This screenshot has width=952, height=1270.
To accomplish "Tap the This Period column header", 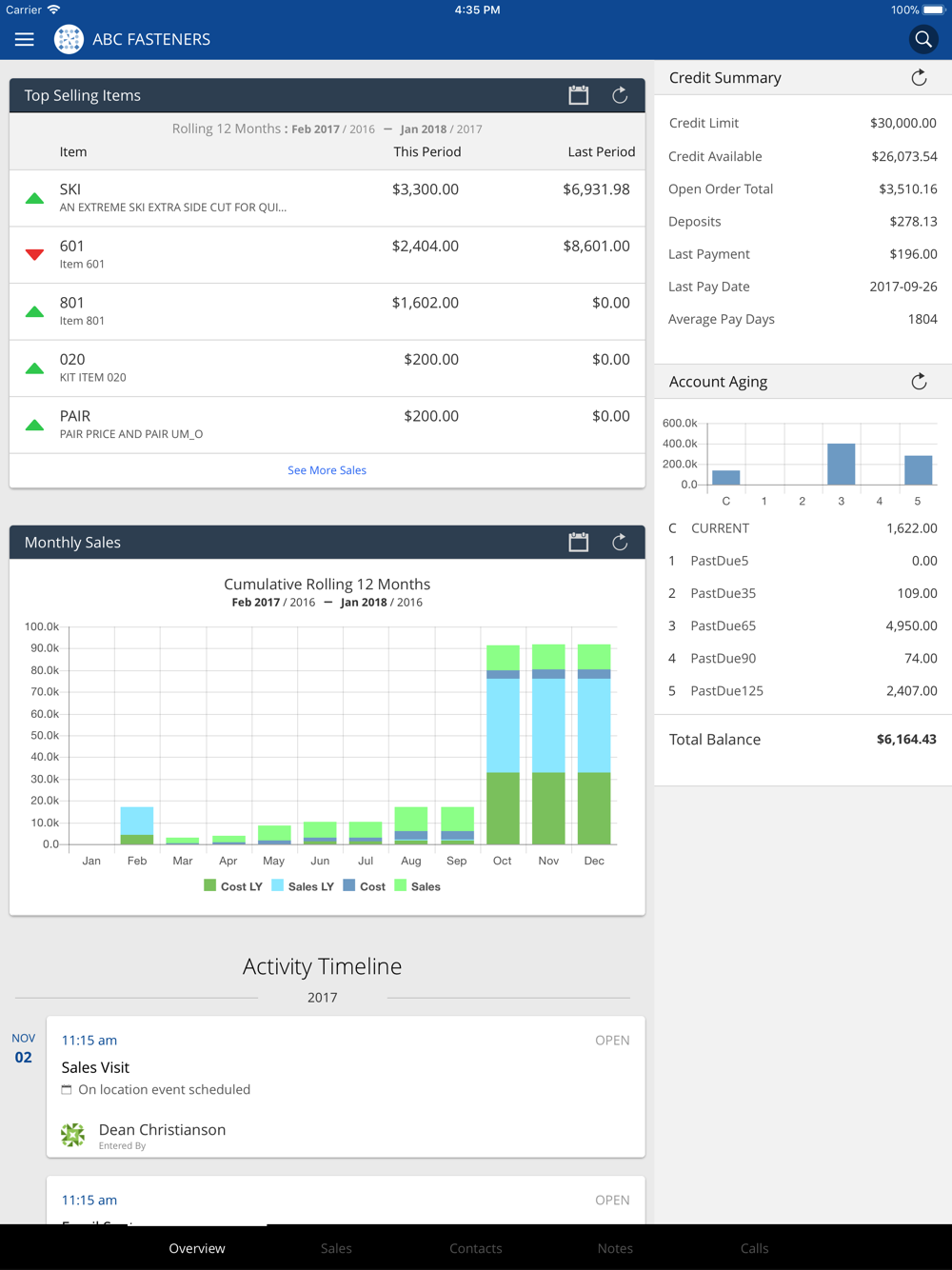I will pyautogui.click(x=427, y=151).
